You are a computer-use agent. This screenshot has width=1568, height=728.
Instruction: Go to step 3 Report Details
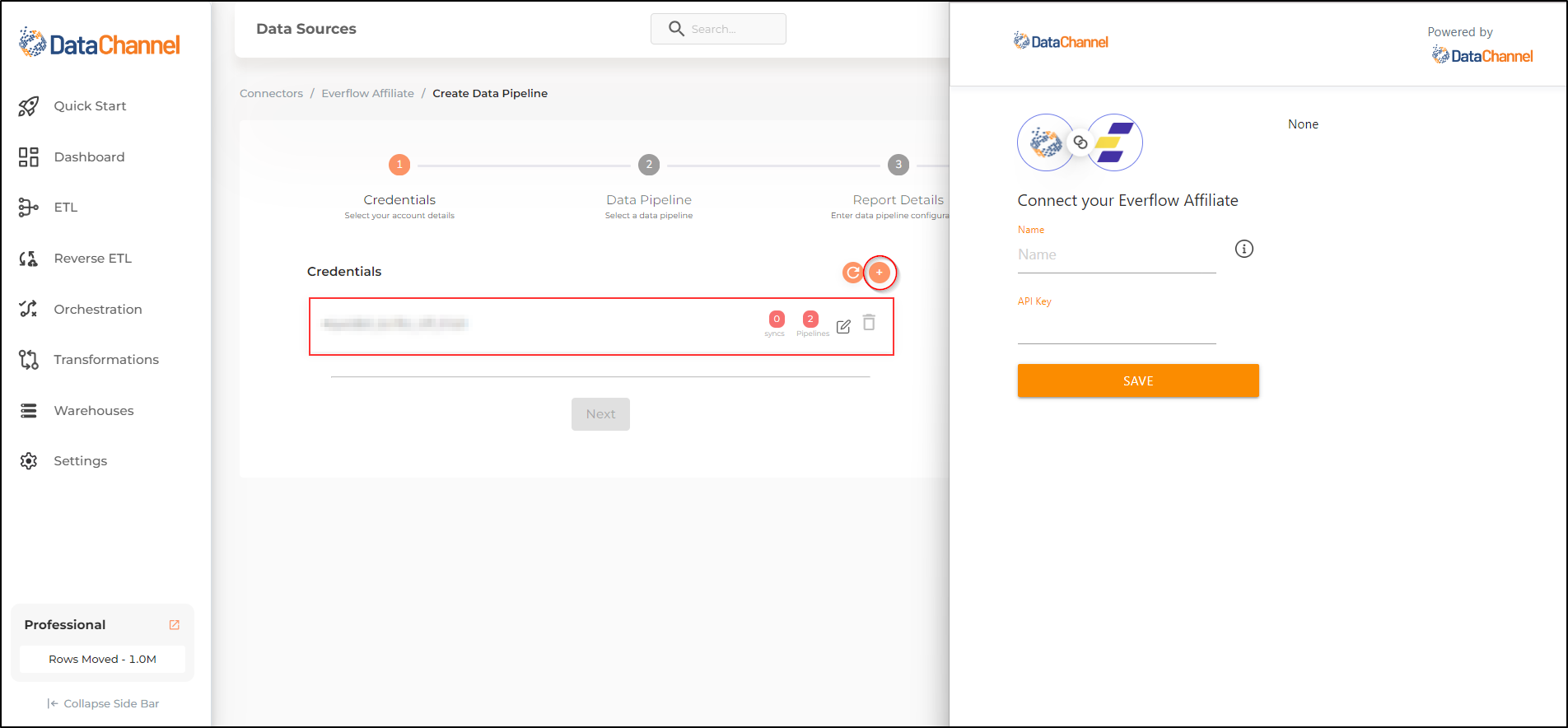click(x=898, y=166)
